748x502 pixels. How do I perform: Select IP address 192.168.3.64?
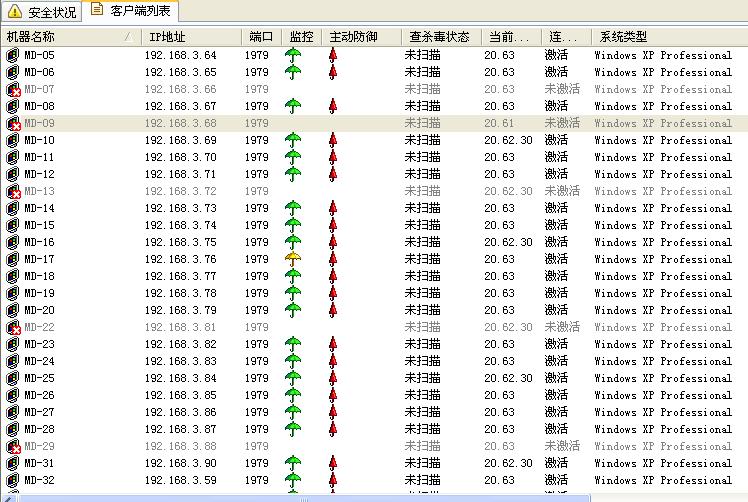pyautogui.click(x=181, y=55)
